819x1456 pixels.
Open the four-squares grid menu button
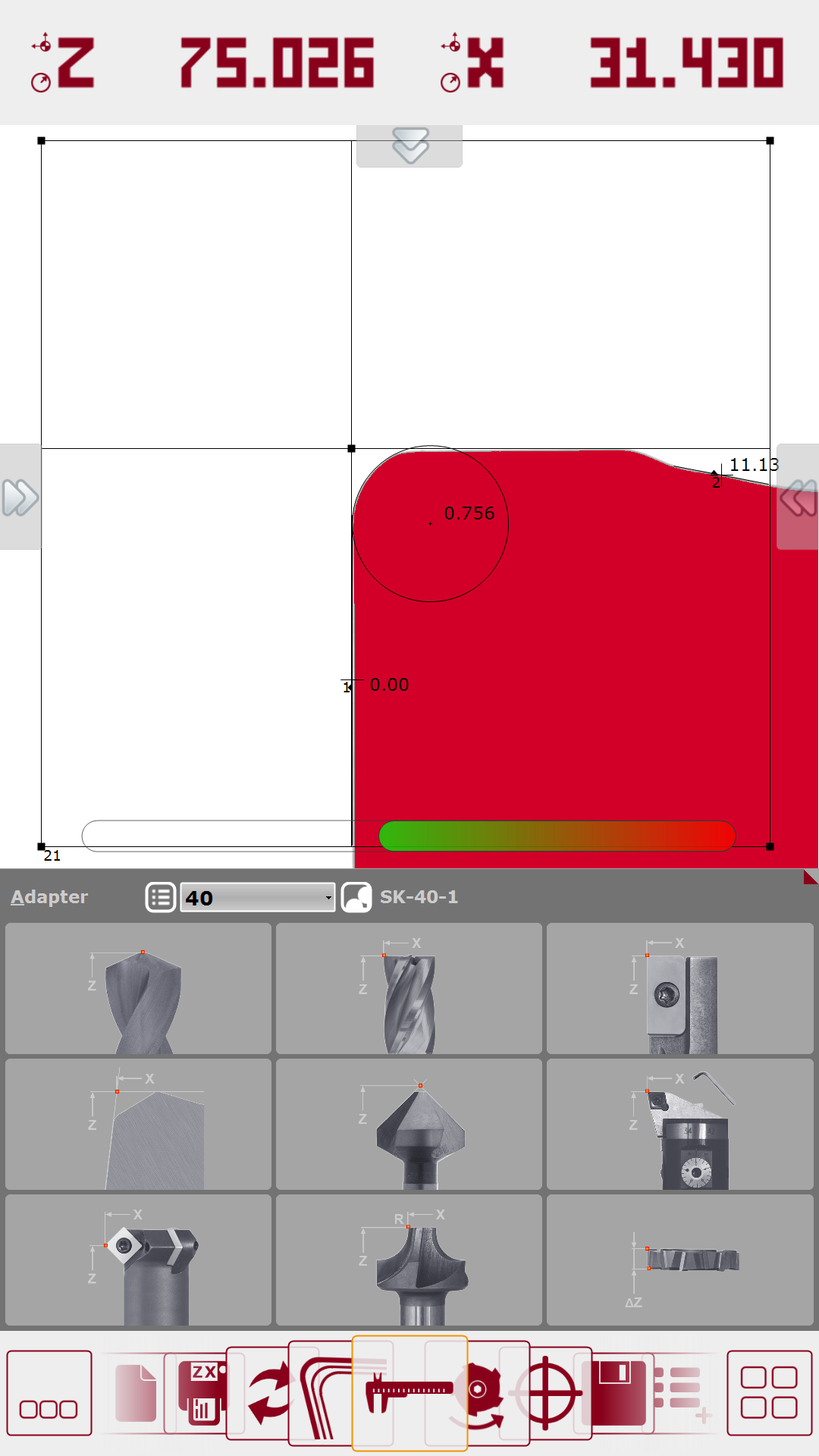point(769,1393)
